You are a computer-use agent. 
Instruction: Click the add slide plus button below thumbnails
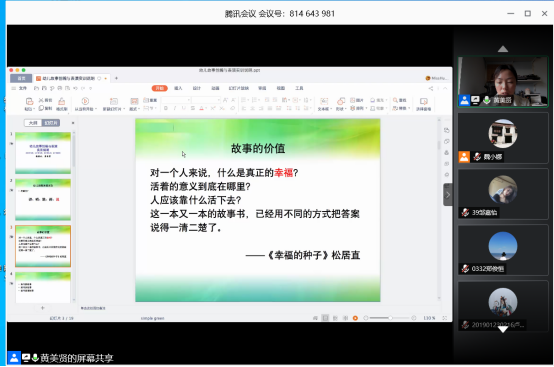[x=43, y=308]
